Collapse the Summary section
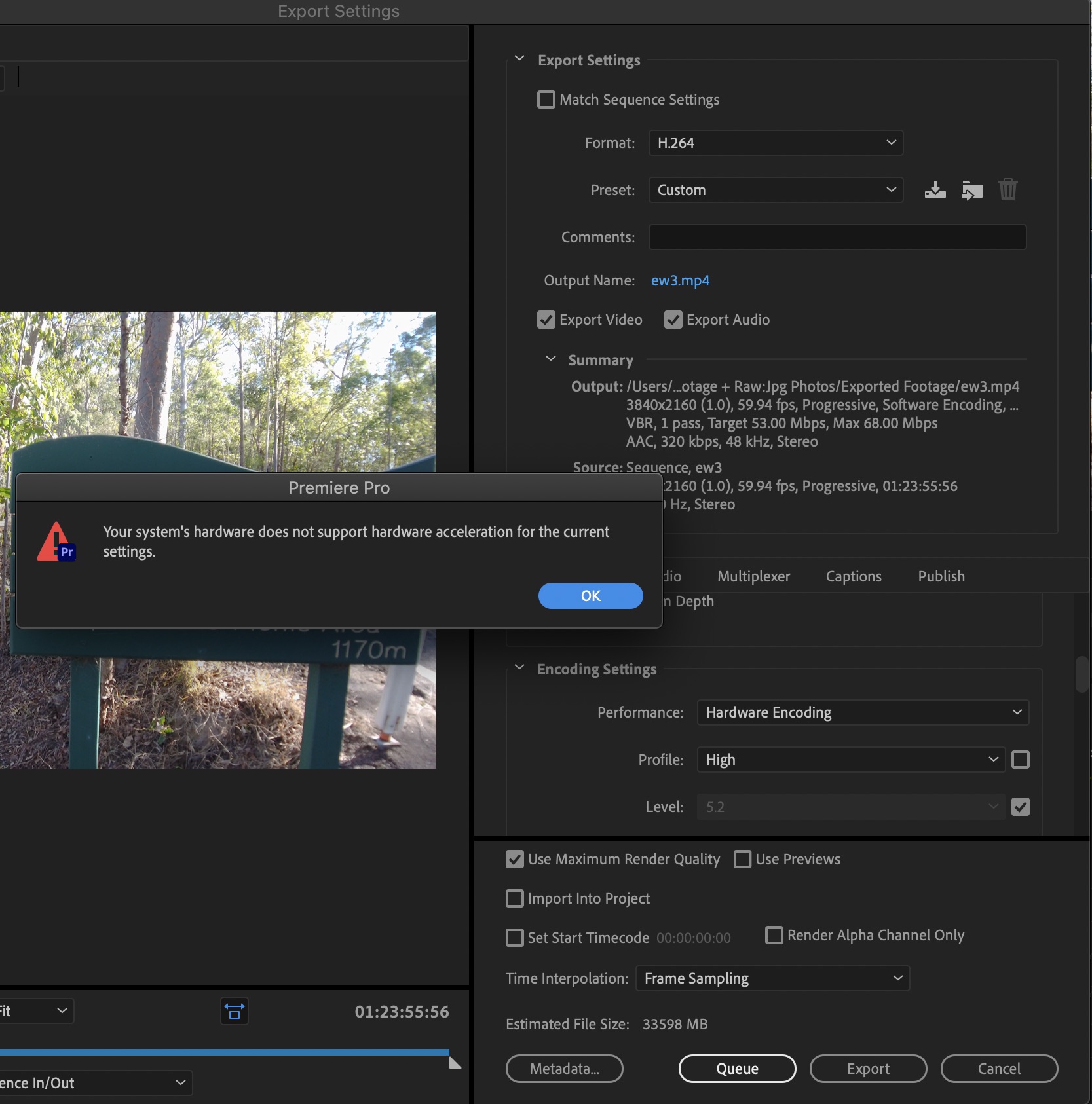Screen dimensions: 1092x1104 tap(550, 359)
